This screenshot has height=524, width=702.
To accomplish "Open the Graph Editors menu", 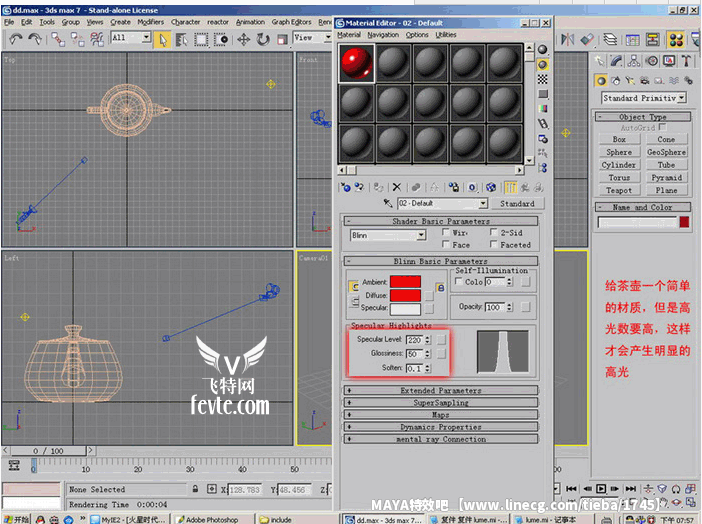I will pyautogui.click(x=291, y=22).
